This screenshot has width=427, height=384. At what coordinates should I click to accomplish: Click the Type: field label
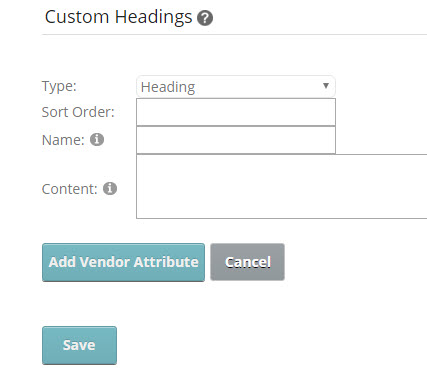click(59, 86)
